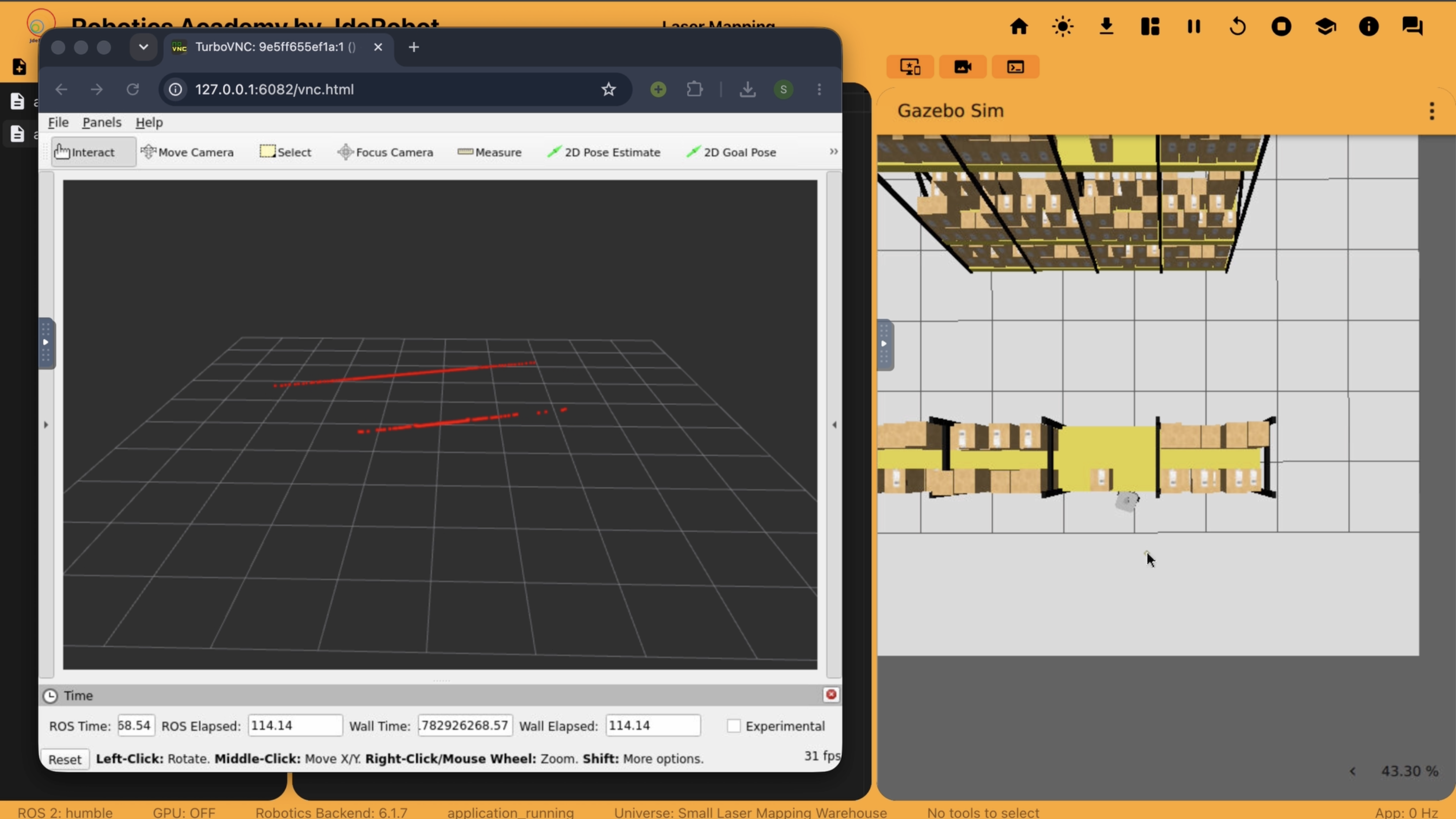Click the VNC display viewer icon button
The image size is (1456, 819).
pos(909,67)
